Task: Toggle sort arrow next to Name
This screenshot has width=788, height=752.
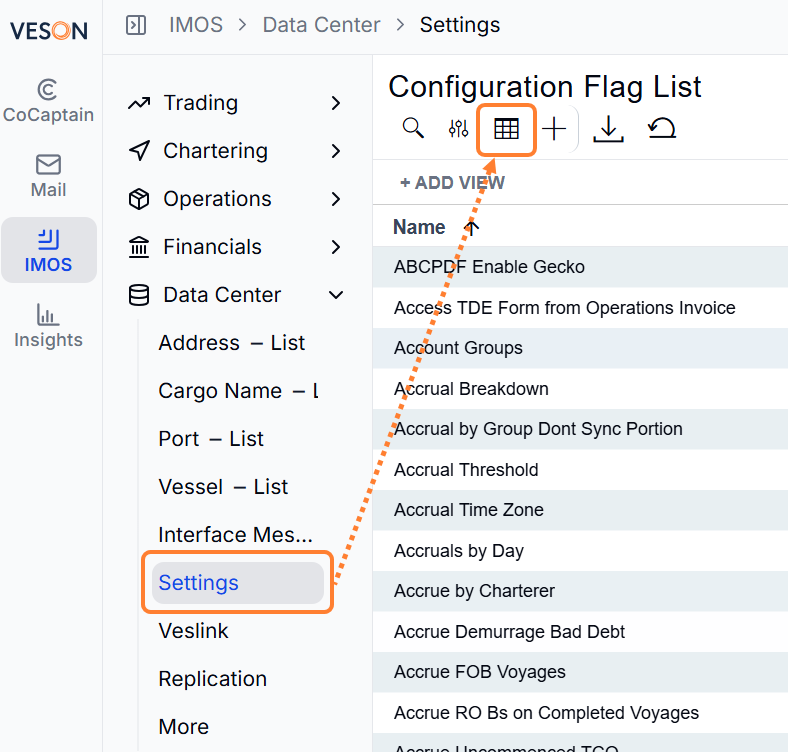Action: click(x=471, y=228)
